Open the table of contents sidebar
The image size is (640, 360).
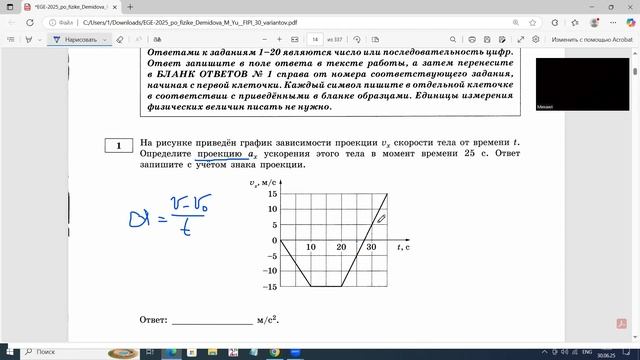point(11,40)
